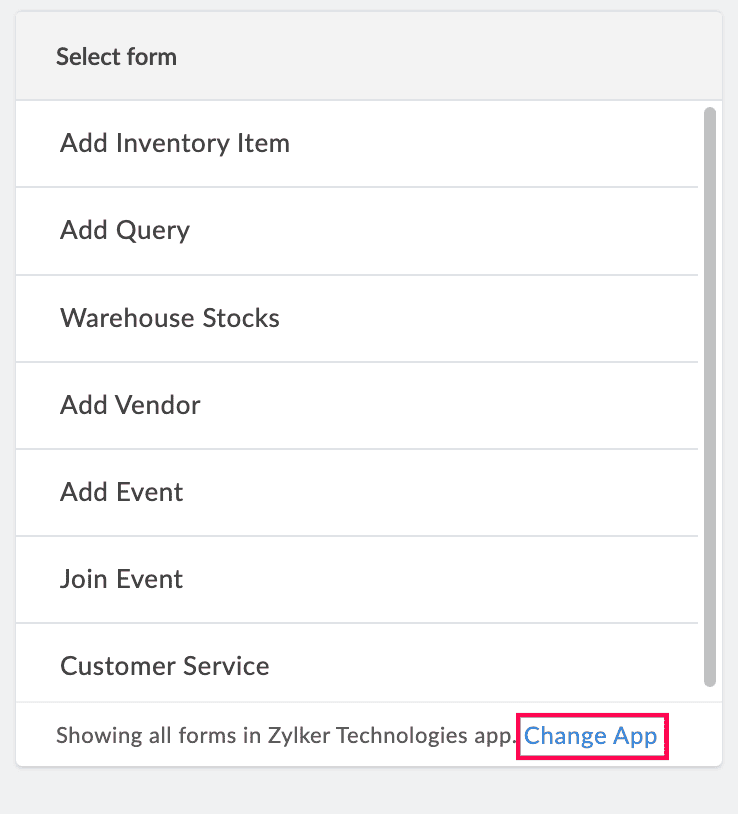Click the Add Query list entry

coord(125,230)
